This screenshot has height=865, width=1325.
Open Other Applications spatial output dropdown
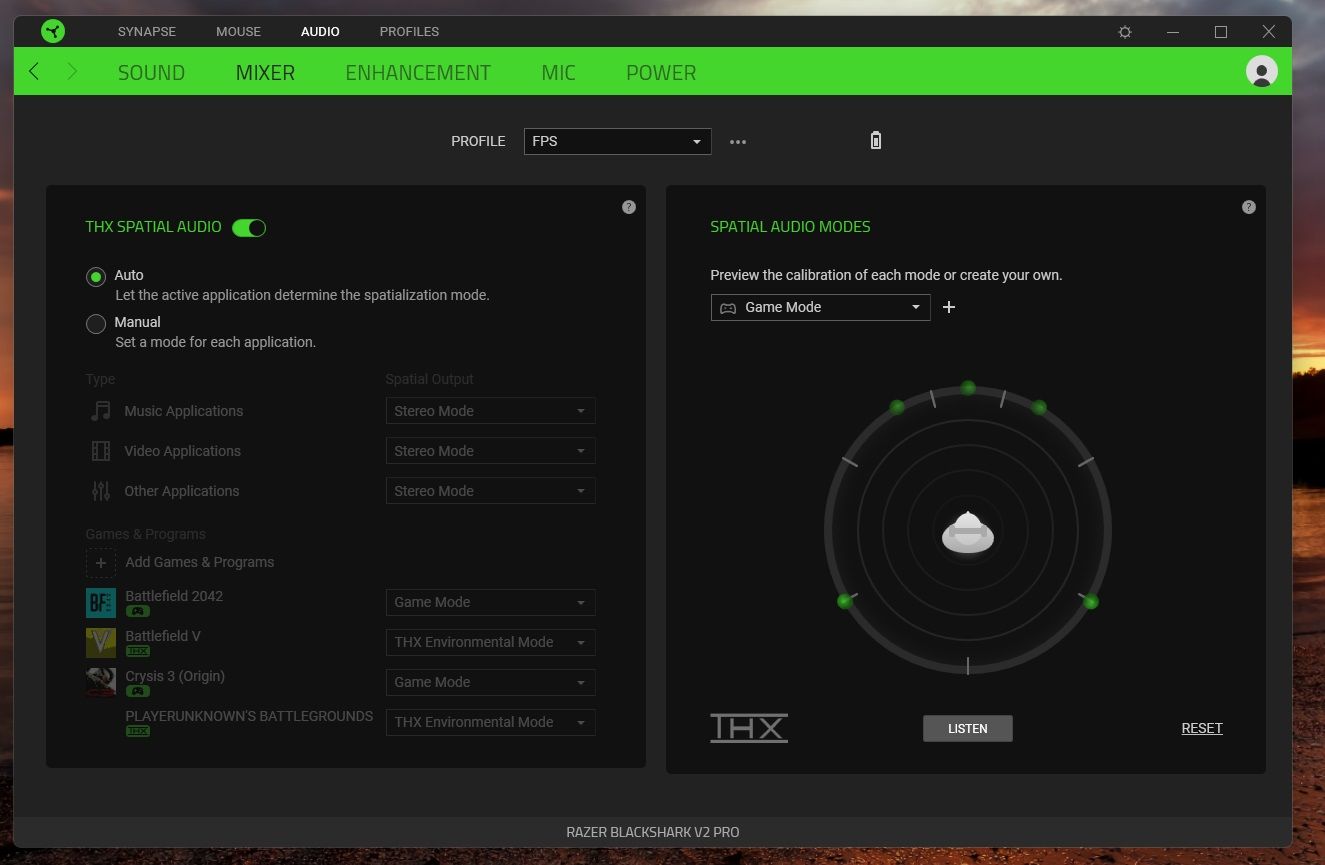click(x=491, y=491)
